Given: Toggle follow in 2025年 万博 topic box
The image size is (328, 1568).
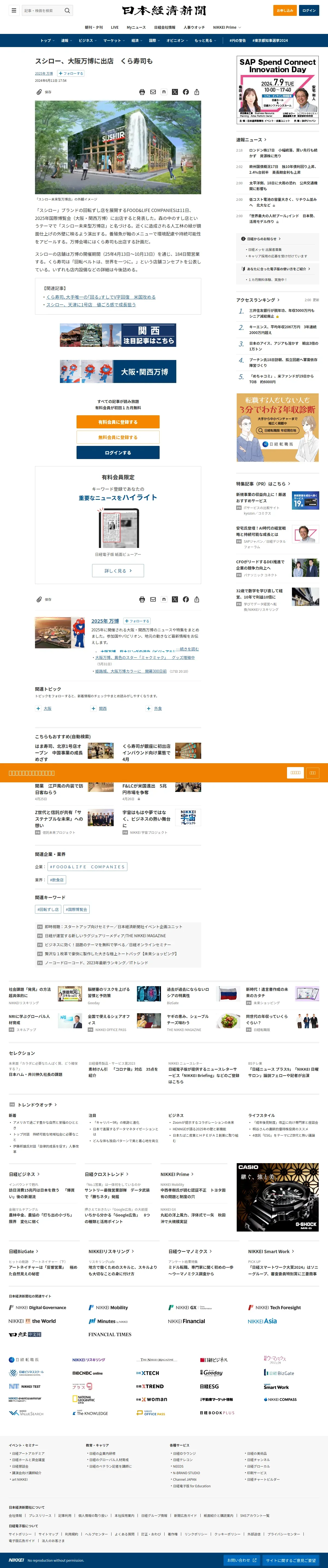Looking at the screenshot, I should coord(137,622).
